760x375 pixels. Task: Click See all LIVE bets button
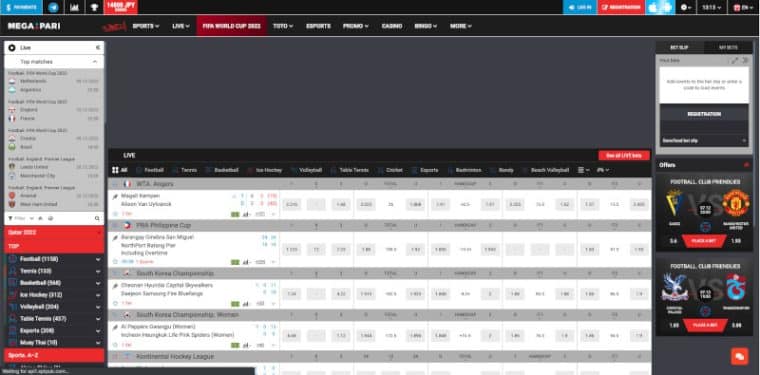click(624, 156)
